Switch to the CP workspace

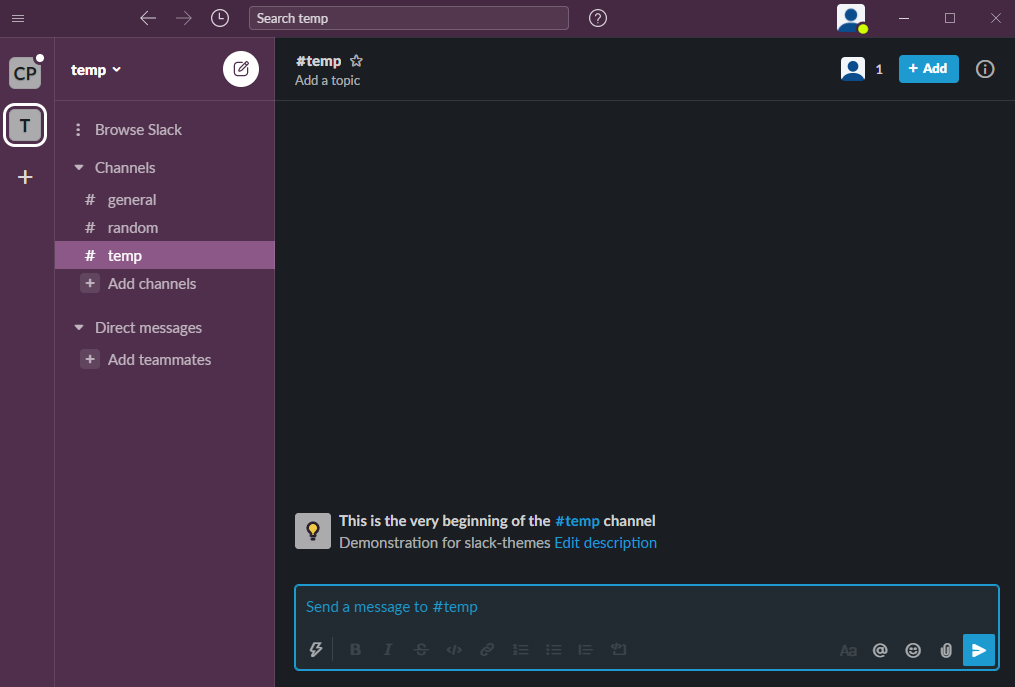(x=25, y=73)
